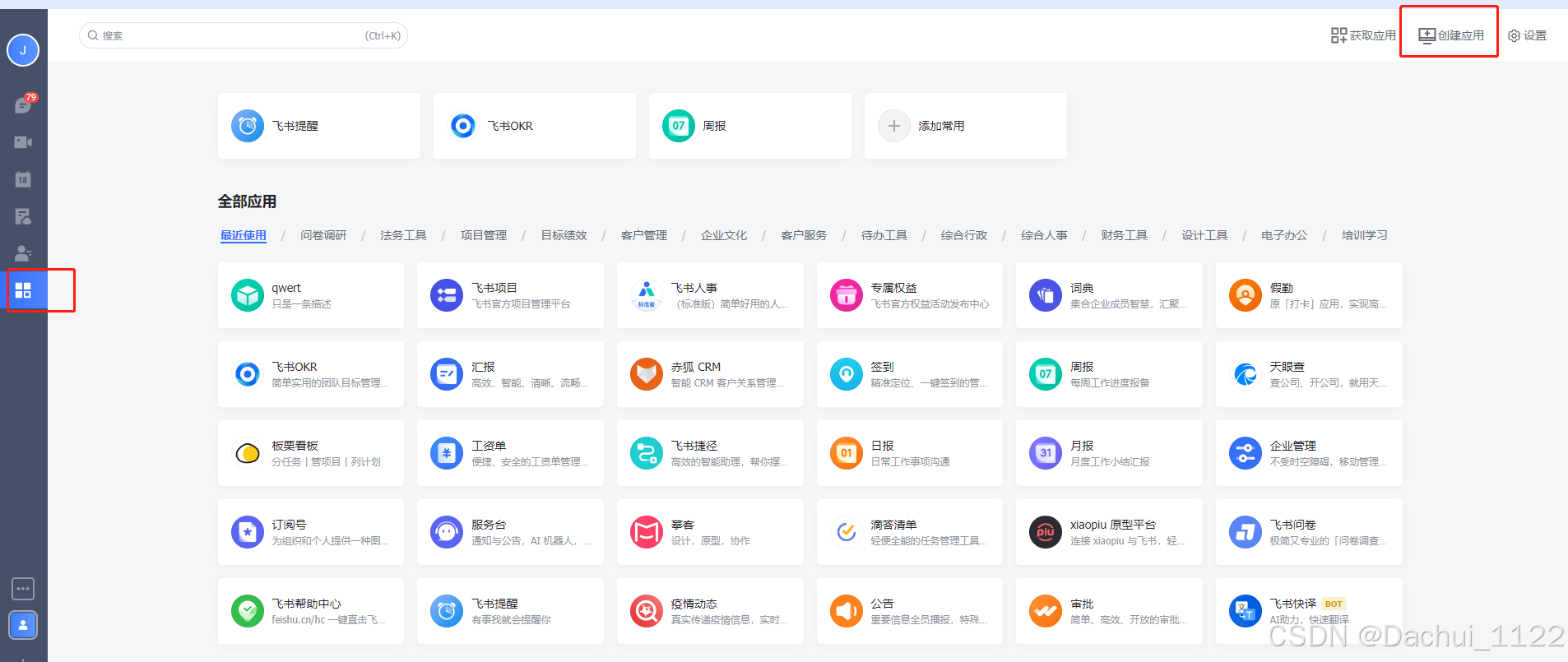Open the 日报 app icon
1568x662 pixels.
(847, 453)
